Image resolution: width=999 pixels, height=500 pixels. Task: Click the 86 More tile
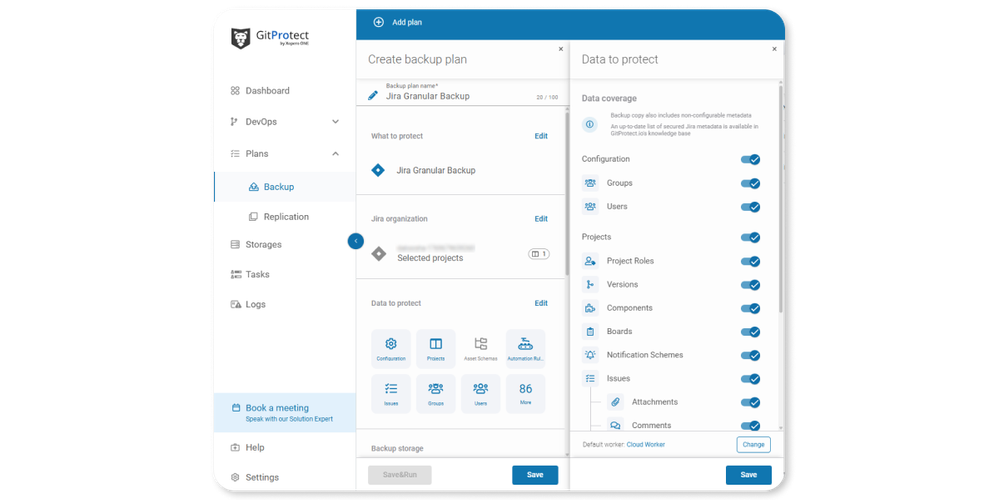[x=525, y=394]
